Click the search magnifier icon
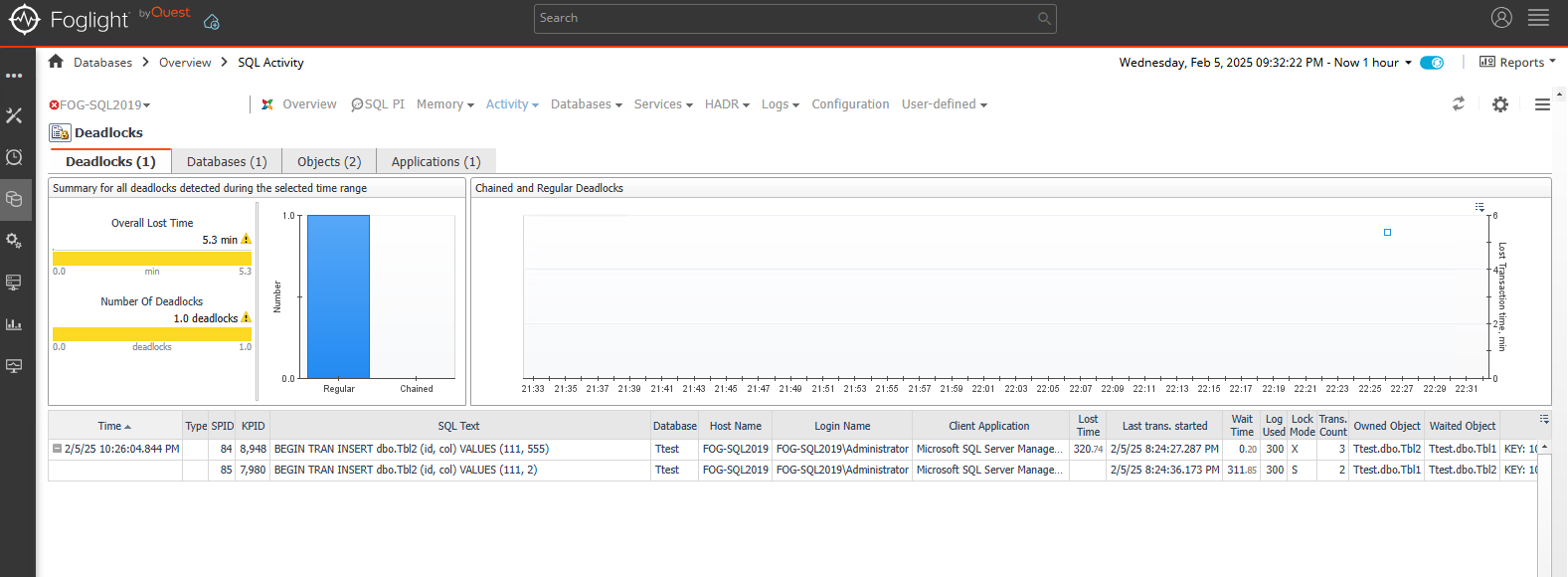Screen dimensions: 1568x577 [x=1044, y=18]
